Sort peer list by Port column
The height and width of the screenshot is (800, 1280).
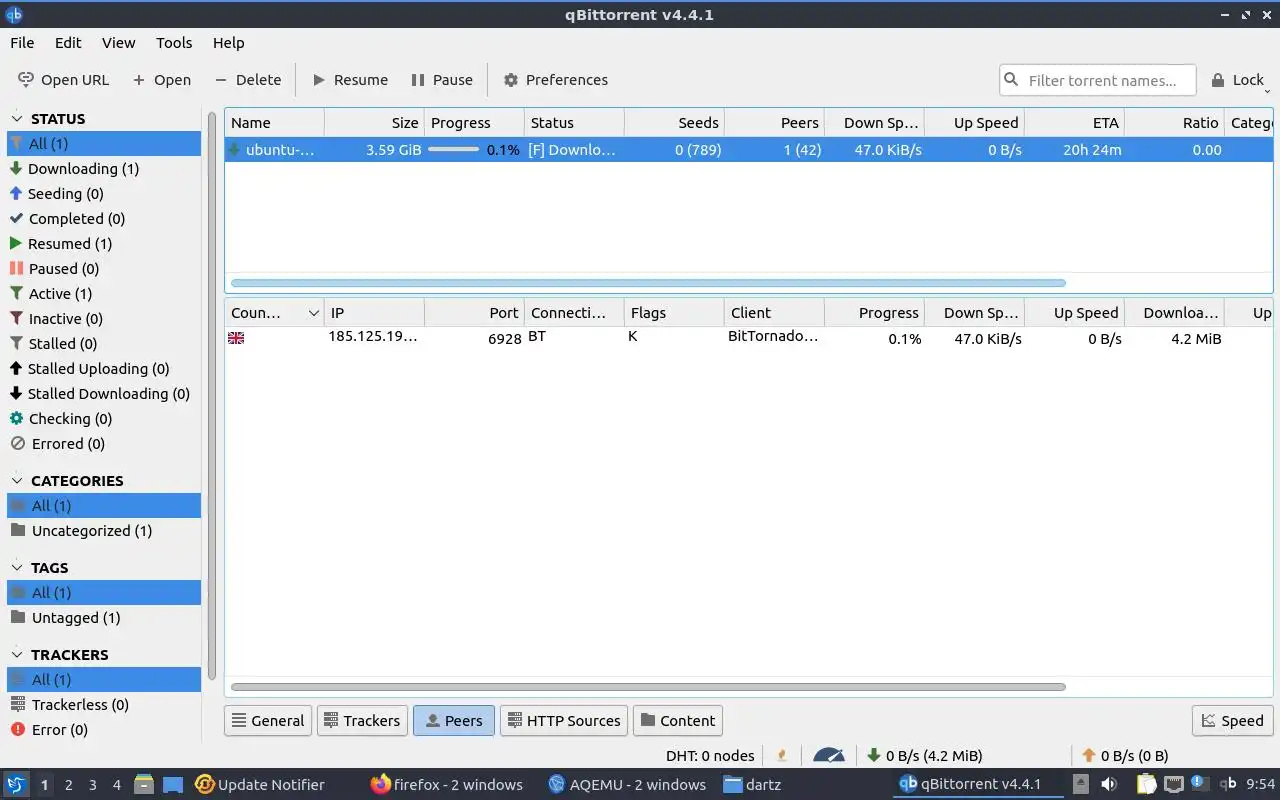point(474,313)
